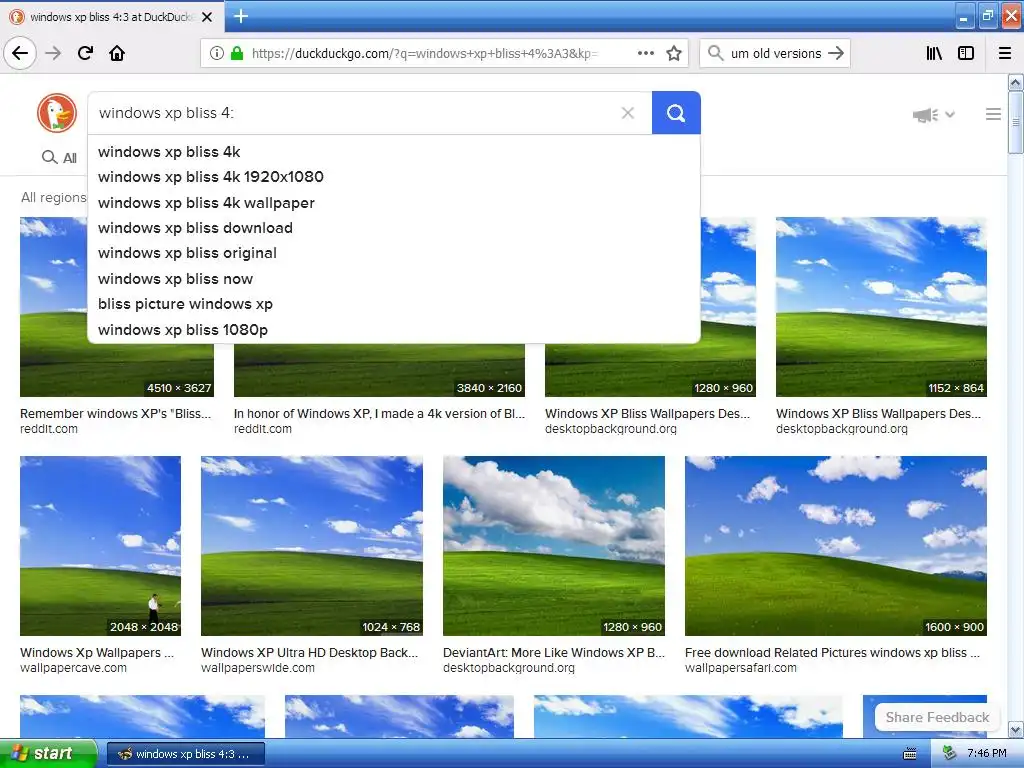Bookmark this page with the star
The height and width of the screenshot is (768, 1024).
674,53
